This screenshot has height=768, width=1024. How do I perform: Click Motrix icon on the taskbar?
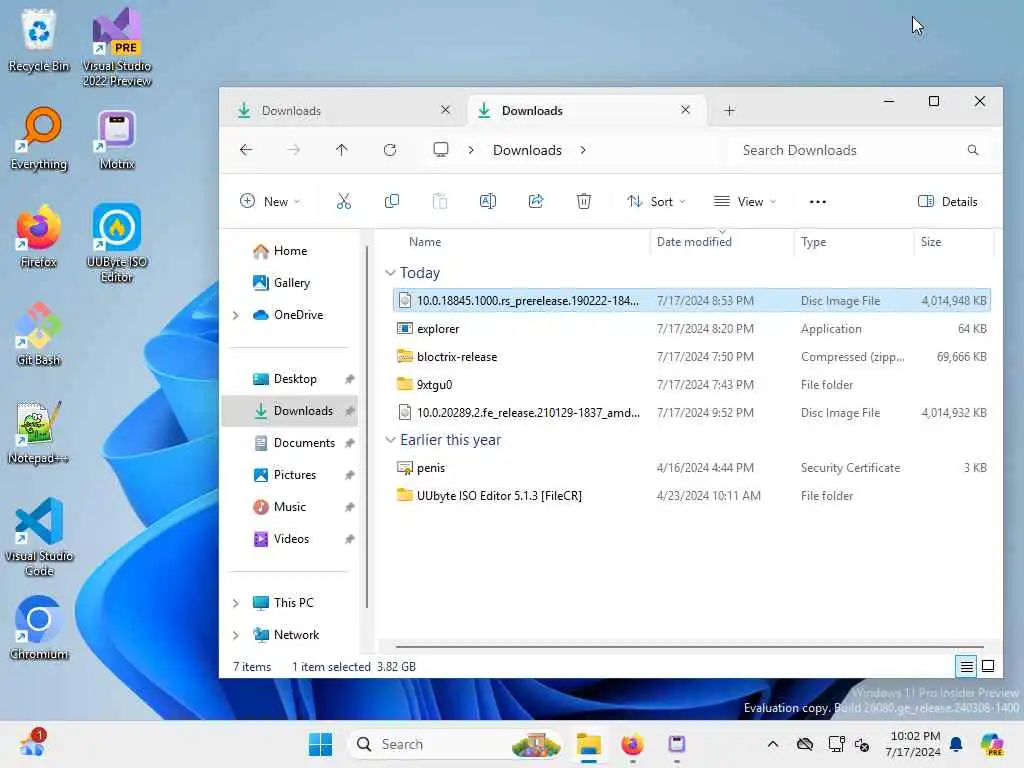(677, 744)
